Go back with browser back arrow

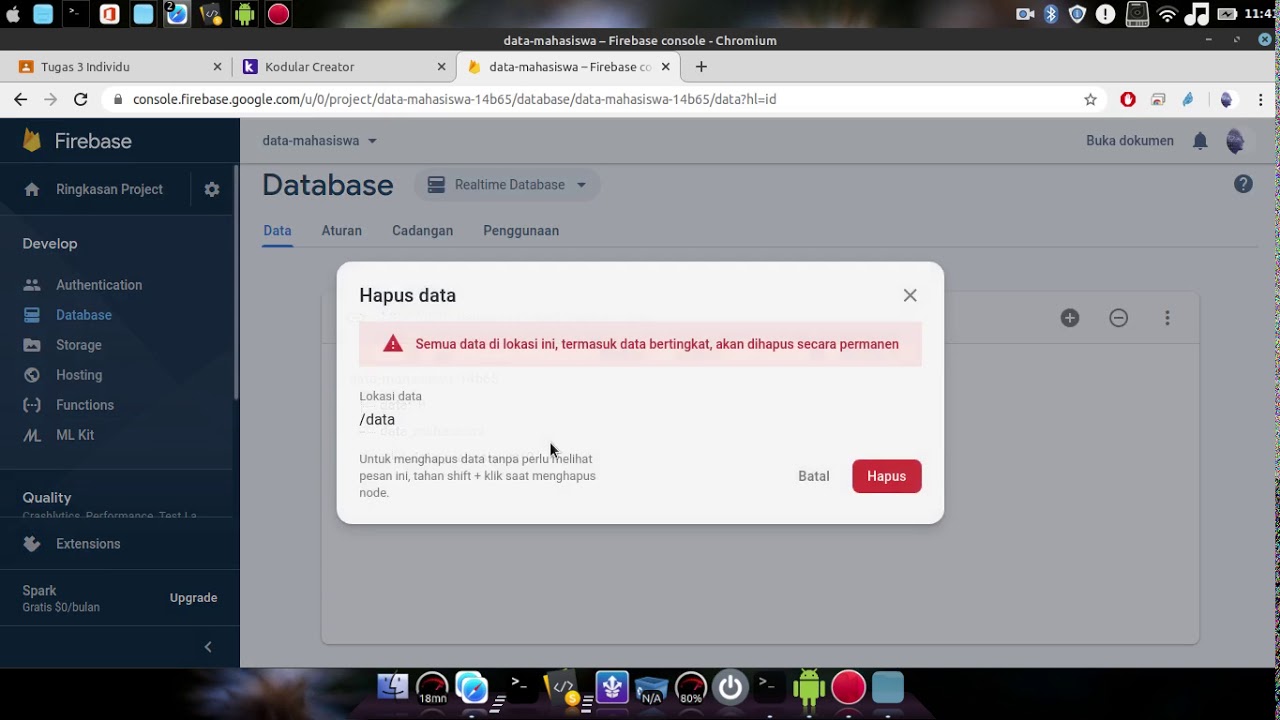pyautogui.click(x=20, y=99)
